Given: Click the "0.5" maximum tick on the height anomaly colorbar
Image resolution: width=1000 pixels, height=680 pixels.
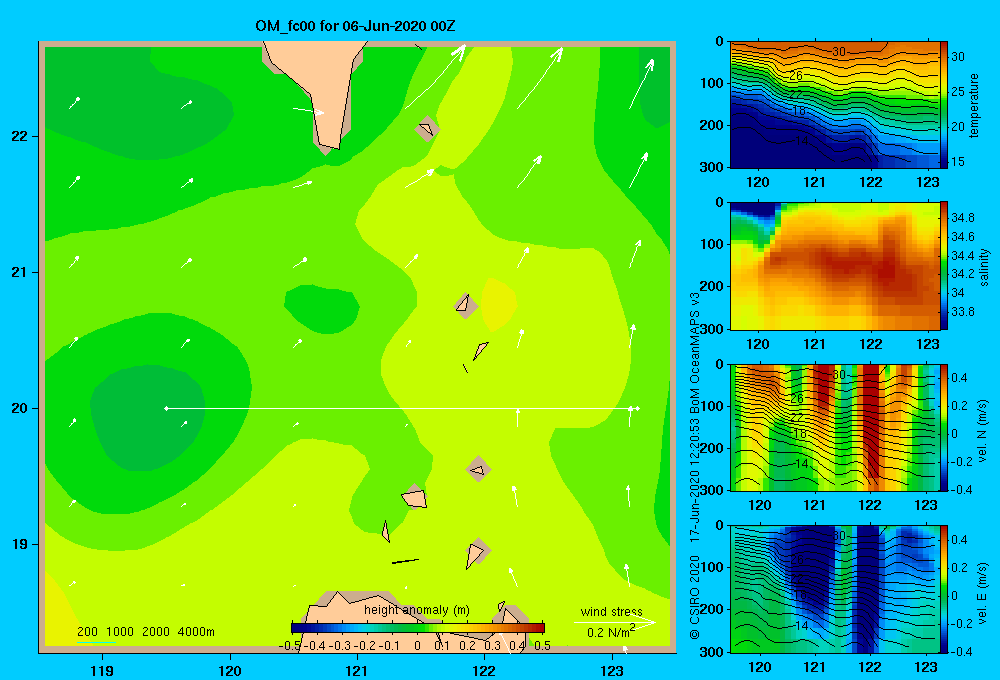Looking at the screenshot, I should click(543, 646).
